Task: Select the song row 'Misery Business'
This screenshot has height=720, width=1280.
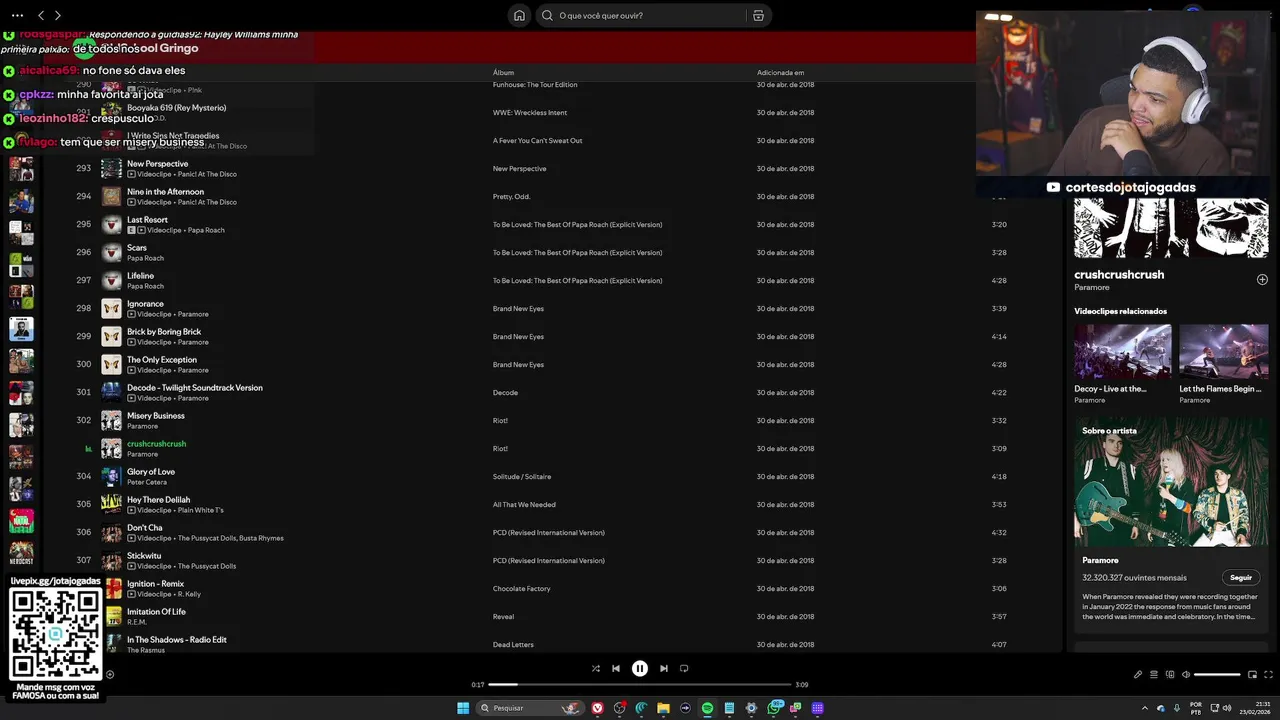Action: click(x=550, y=420)
